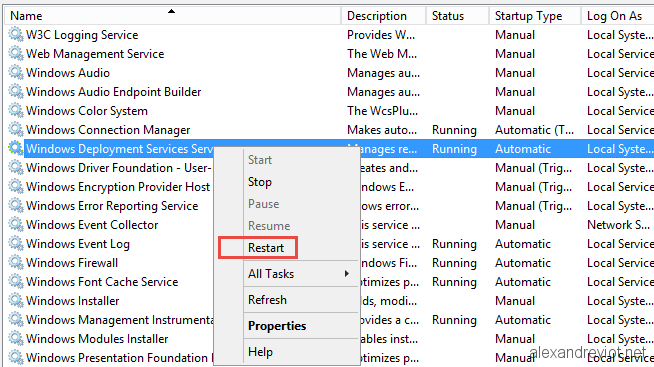Select Windows Presentation Foundation service name
Viewport: 654px width, 367px height.
tap(119, 357)
